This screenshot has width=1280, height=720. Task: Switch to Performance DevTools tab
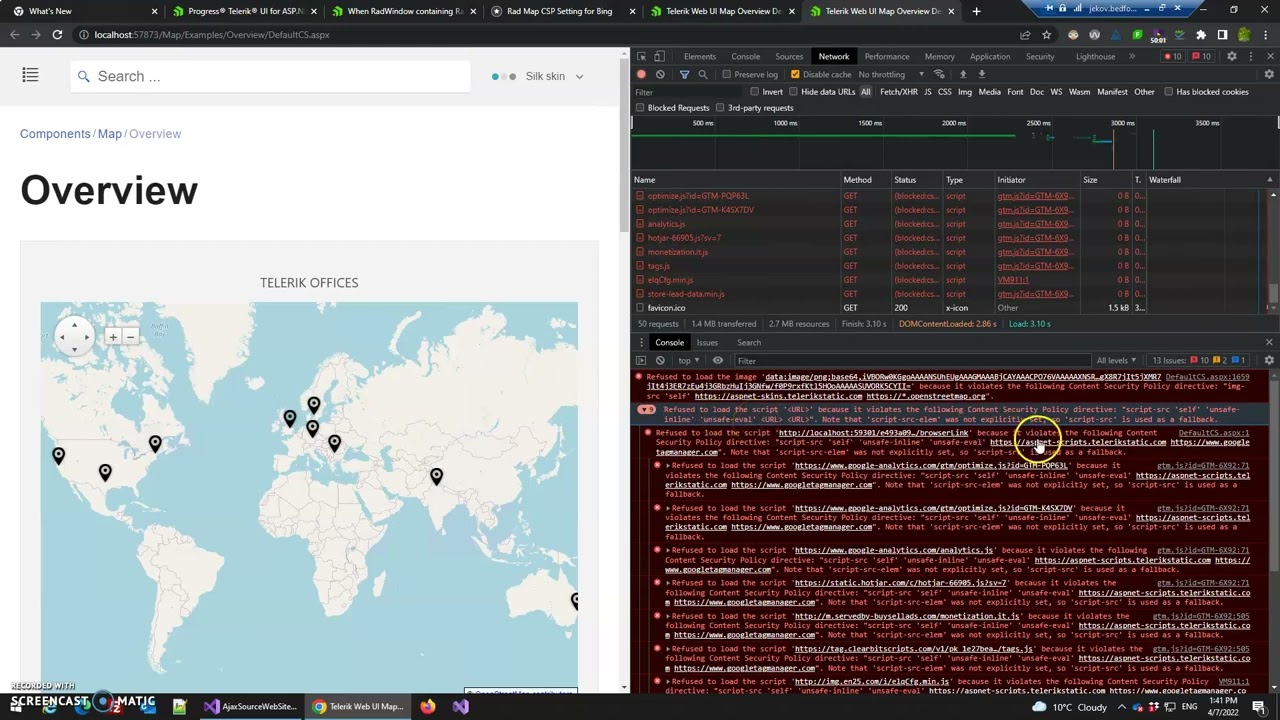pyautogui.click(x=887, y=57)
